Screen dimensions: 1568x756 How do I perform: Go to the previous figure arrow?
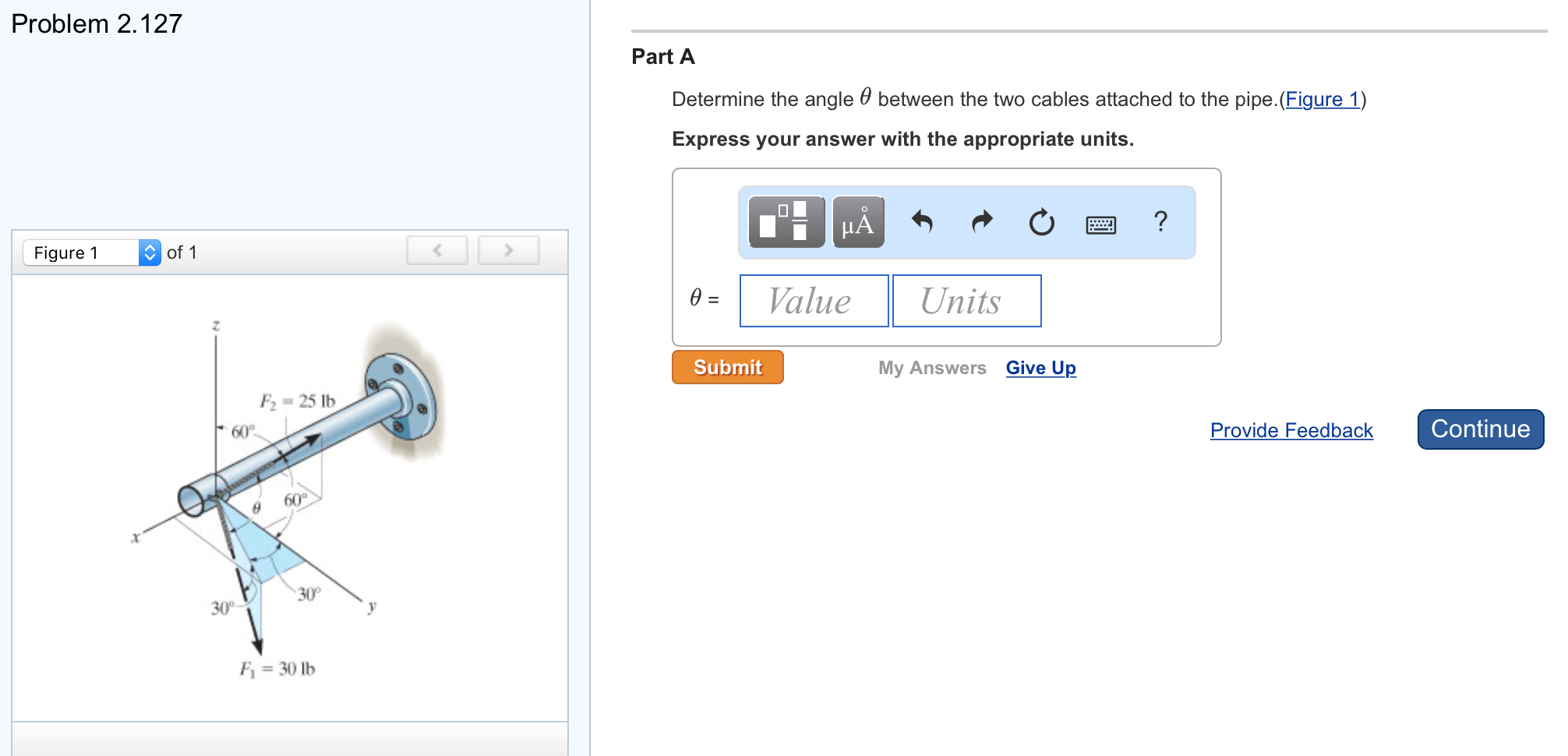pos(437,250)
